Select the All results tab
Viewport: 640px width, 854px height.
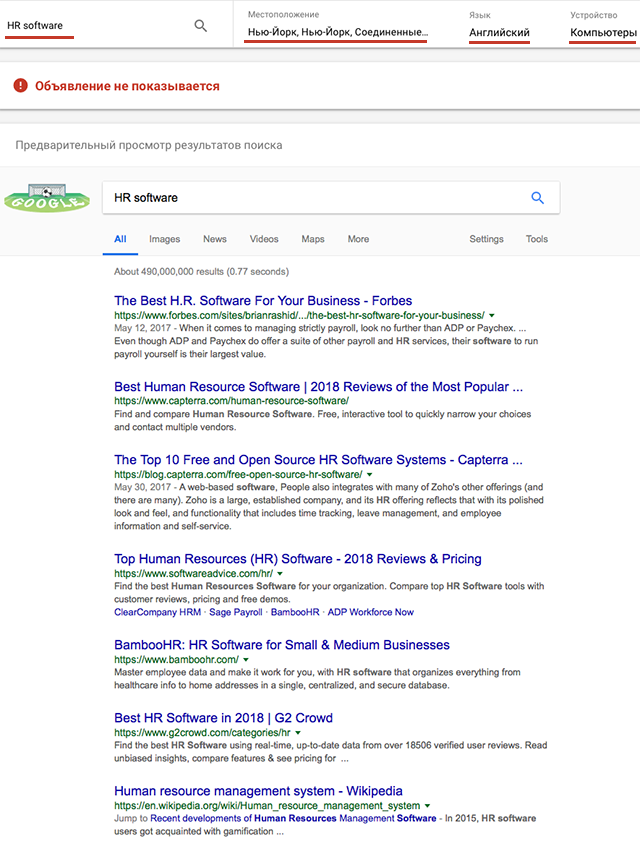pyautogui.click(x=120, y=239)
